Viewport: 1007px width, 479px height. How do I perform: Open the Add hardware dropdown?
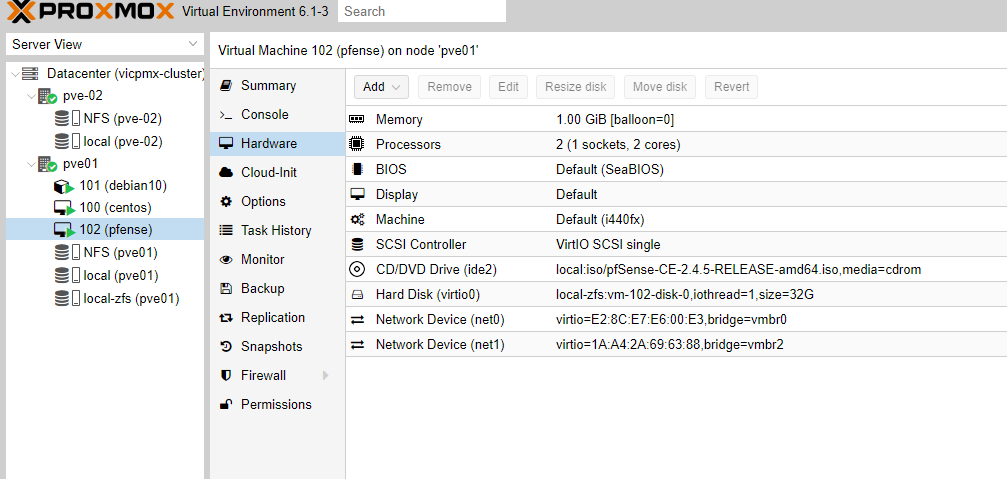pos(381,87)
